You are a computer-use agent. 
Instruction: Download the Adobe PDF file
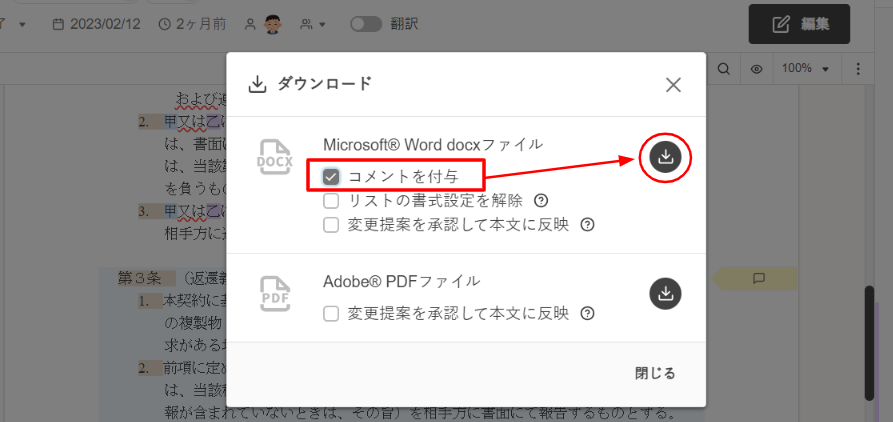667,293
